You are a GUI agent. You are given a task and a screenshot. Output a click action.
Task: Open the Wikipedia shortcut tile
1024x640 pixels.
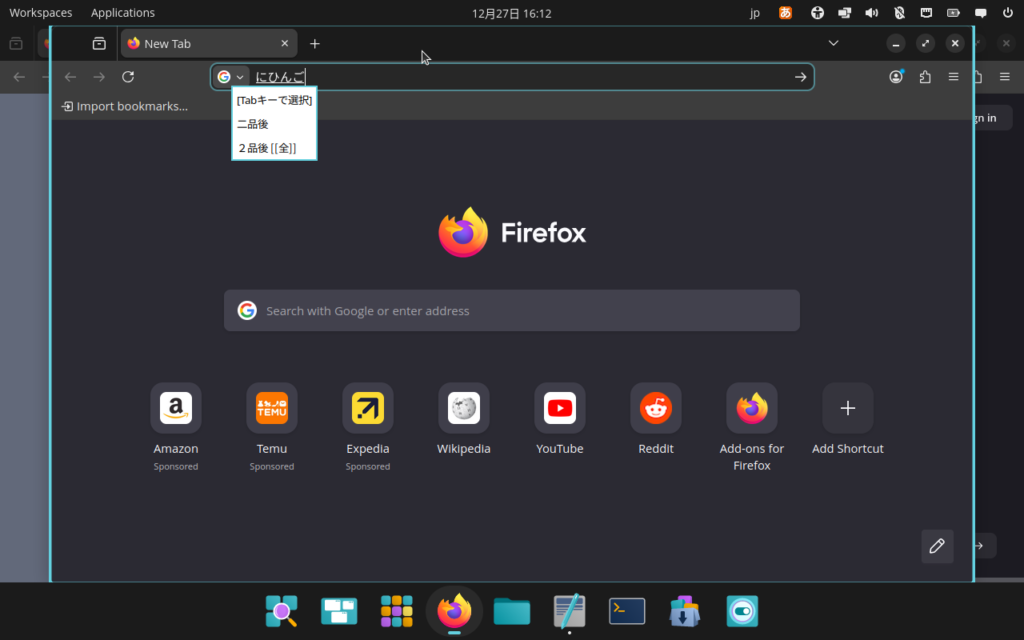464,408
